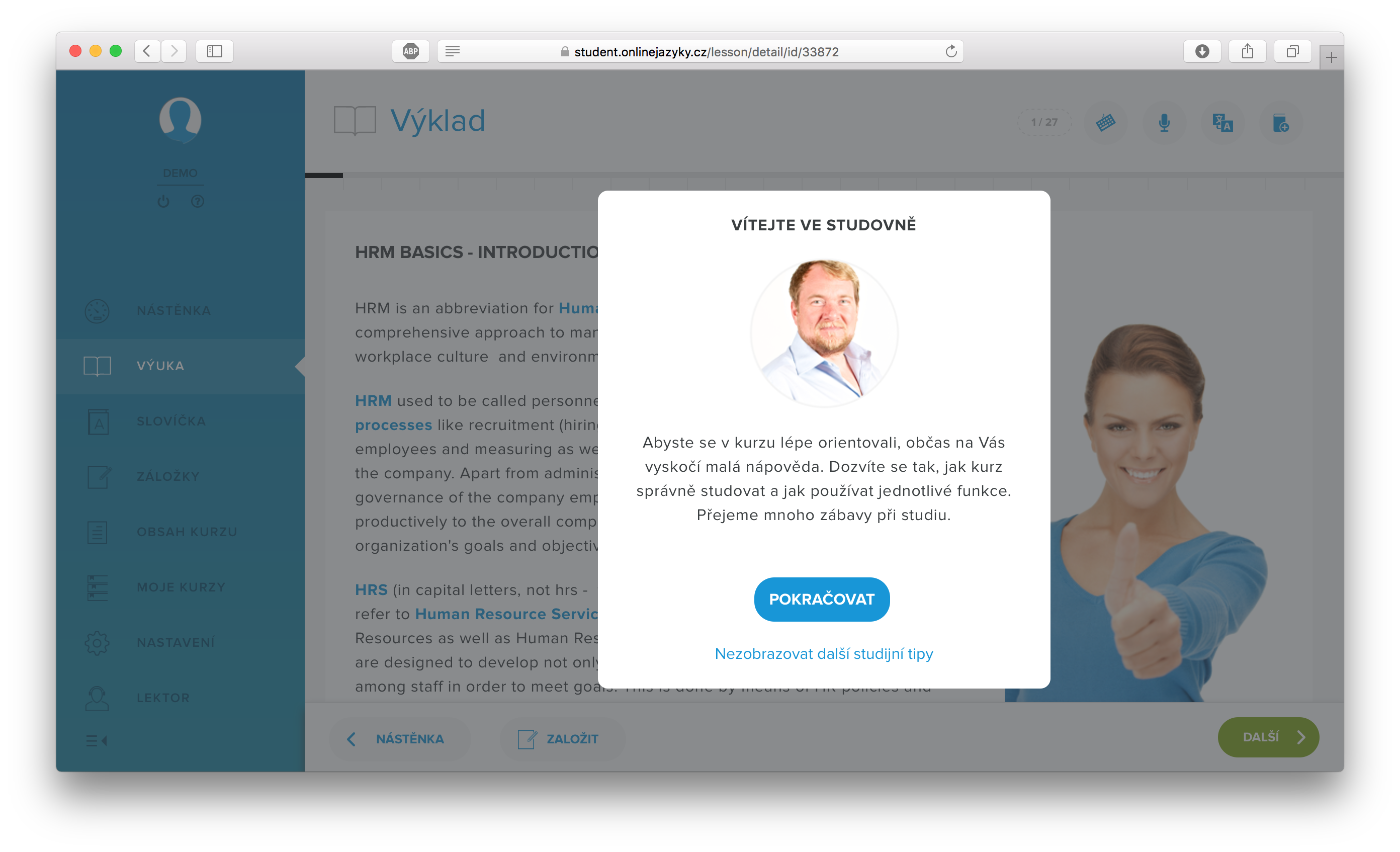Click the microphone icon
This screenshot has width=1400, height=852.
pos(1164,122)
